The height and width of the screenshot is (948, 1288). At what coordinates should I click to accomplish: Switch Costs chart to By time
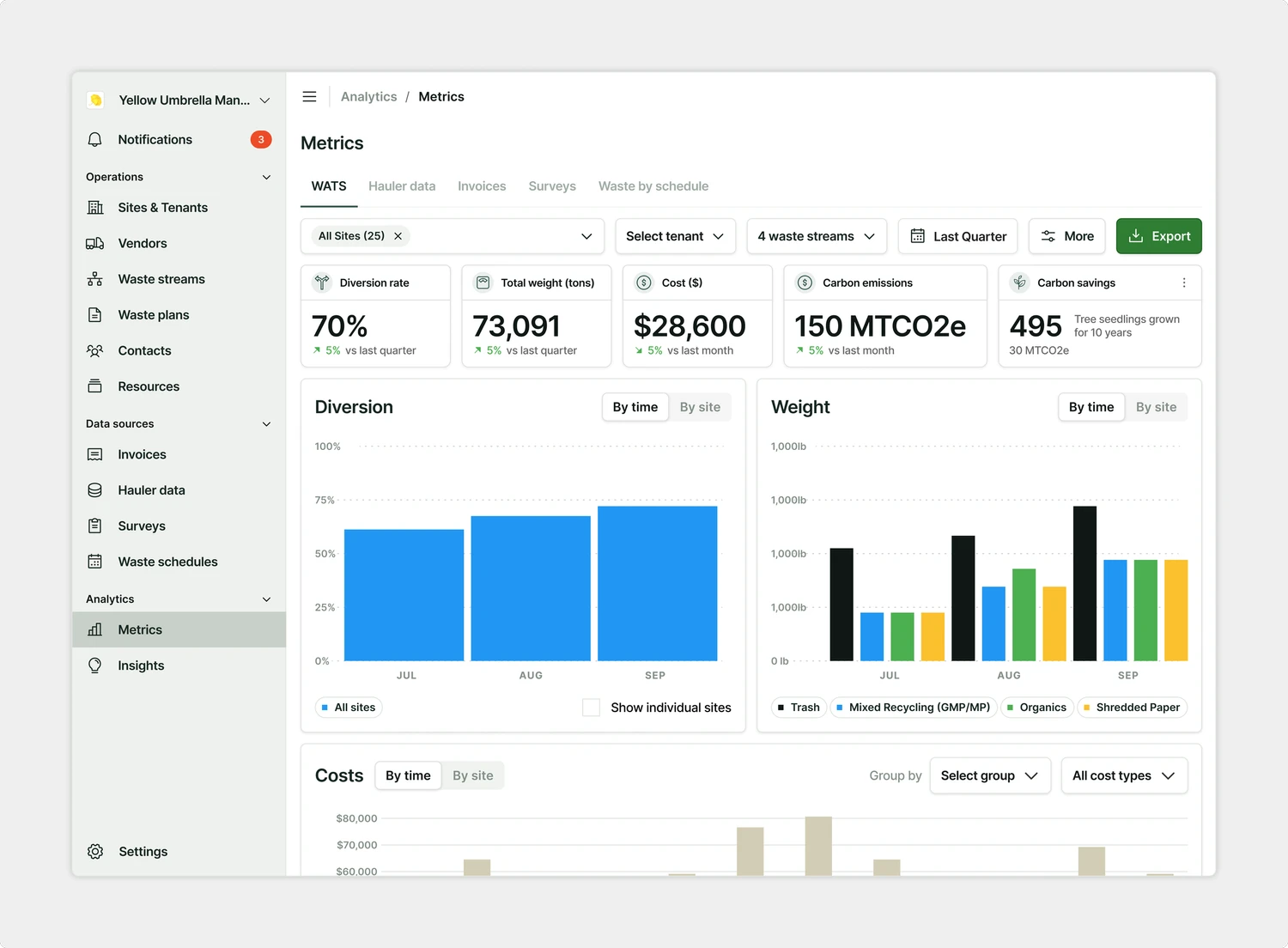tap(408, 775)
